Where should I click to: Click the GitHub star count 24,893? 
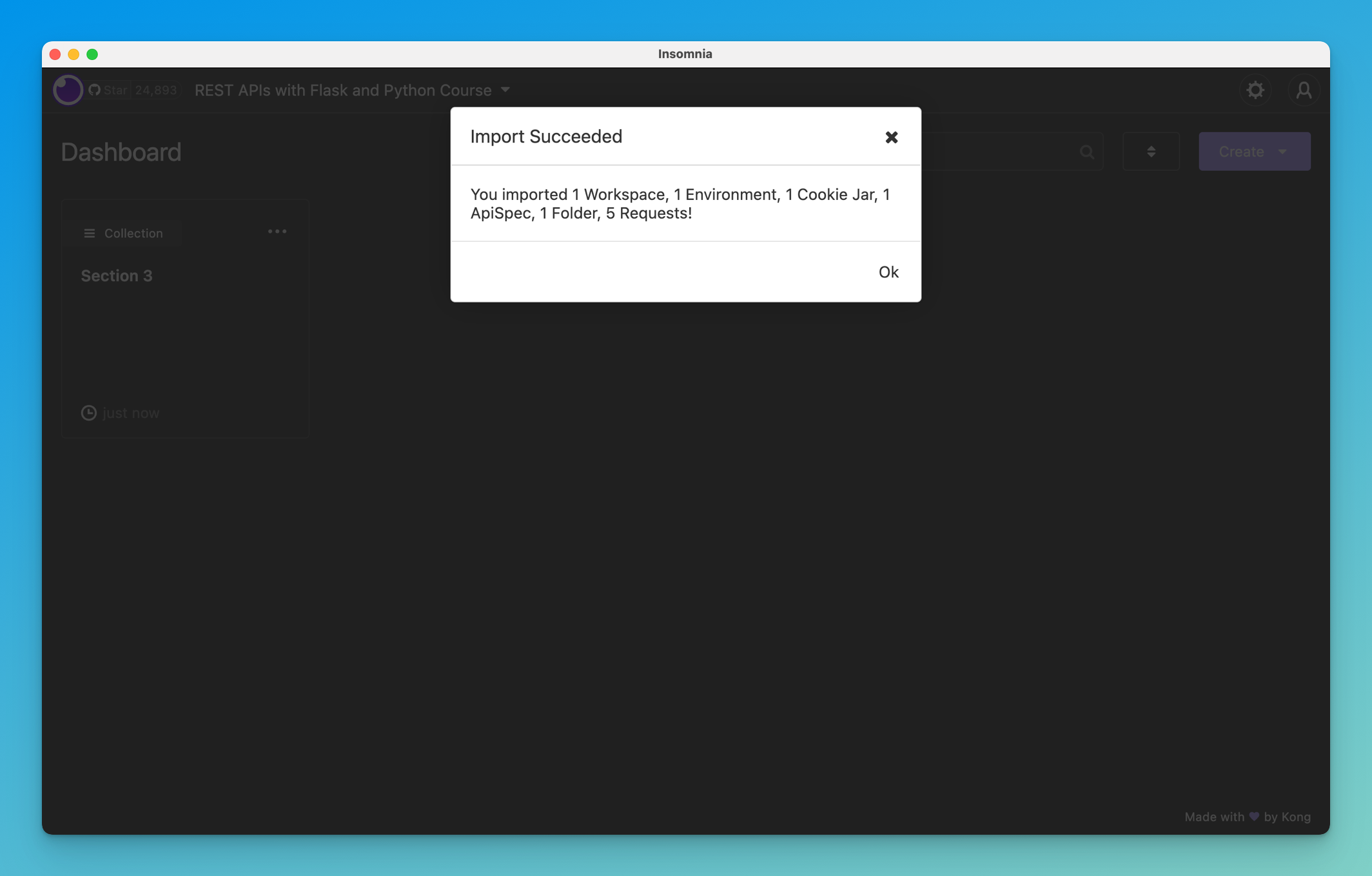[x=155, y=90]
